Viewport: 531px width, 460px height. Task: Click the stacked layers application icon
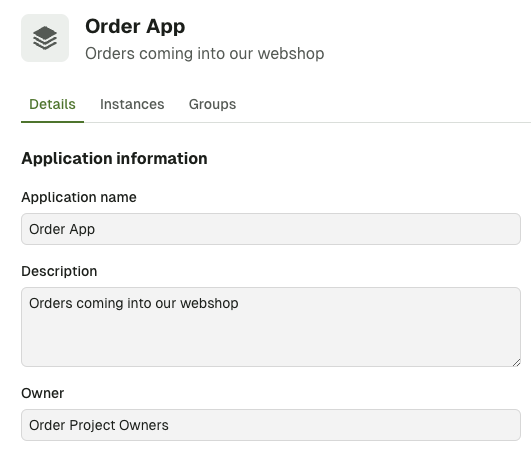(x=45, y=38)
